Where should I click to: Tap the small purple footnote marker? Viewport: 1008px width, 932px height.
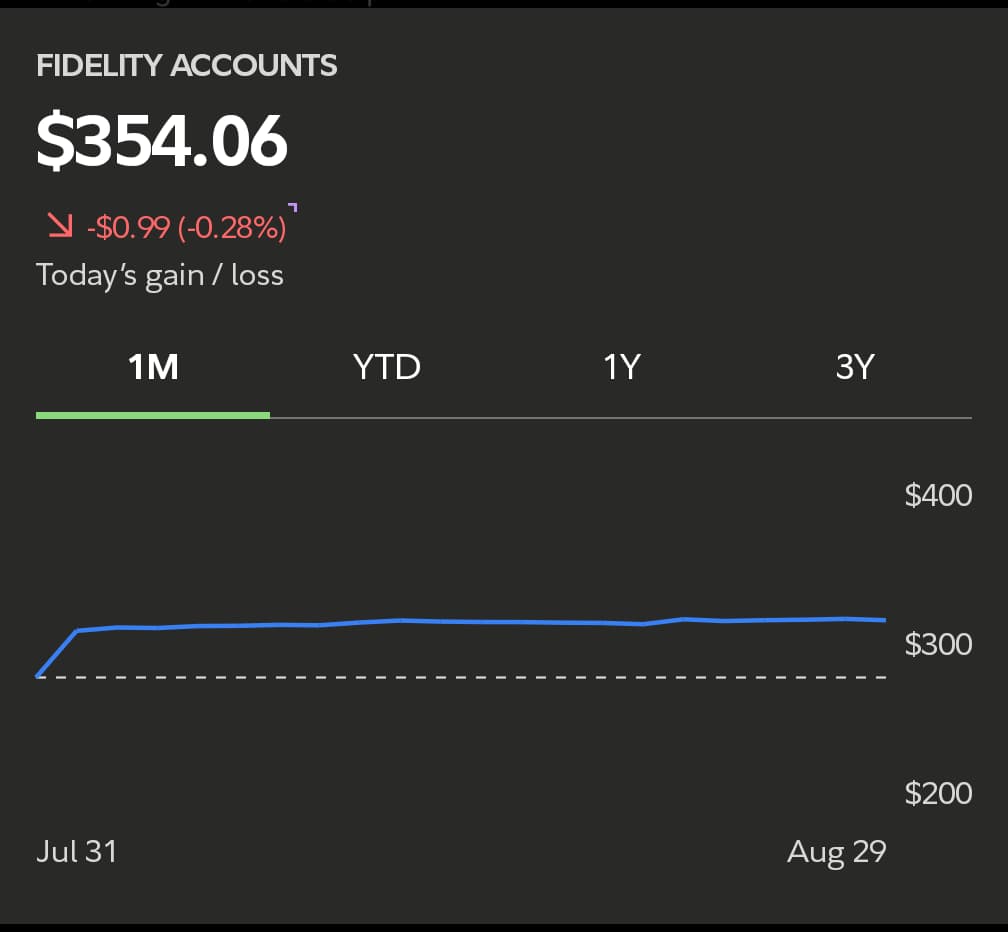pyautogui.click(x=292, y=207)
